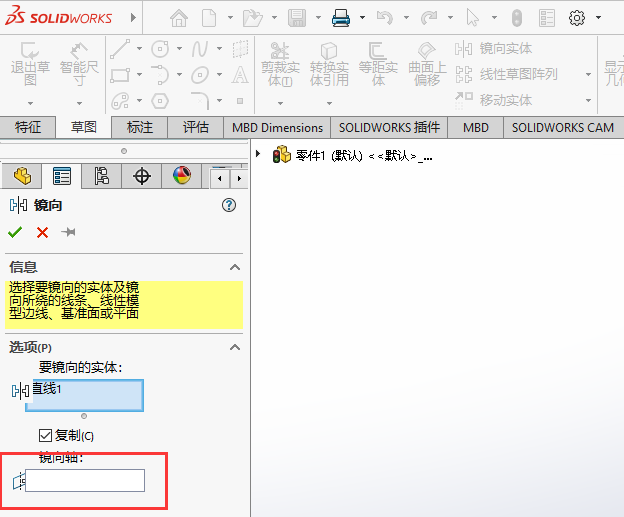Cancel mirror with the red X
This screenshot has height=517, width=624.
[42, 232]
